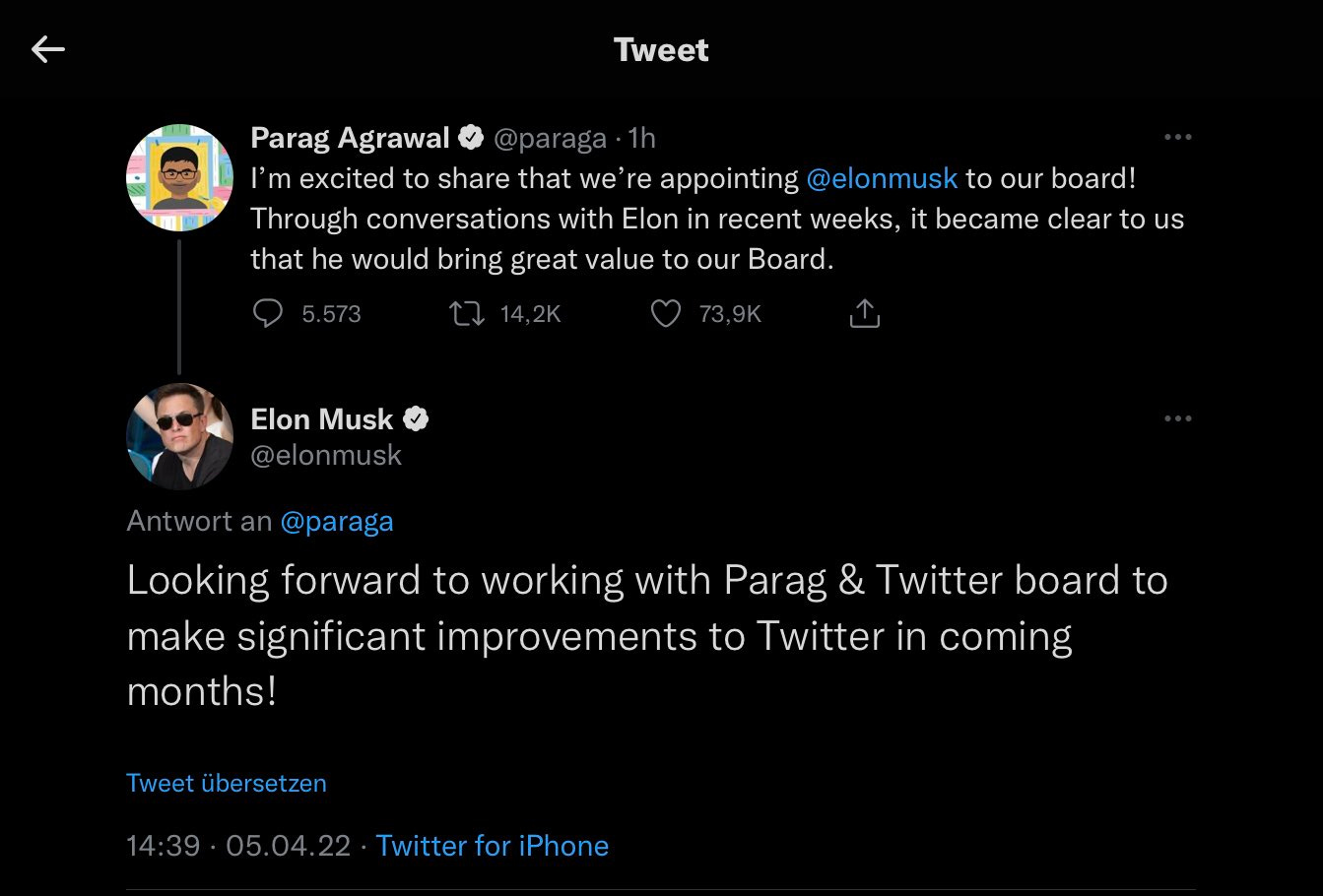
Task: Share Parag Agrawal's tweet
Action: tap(864, 314)
